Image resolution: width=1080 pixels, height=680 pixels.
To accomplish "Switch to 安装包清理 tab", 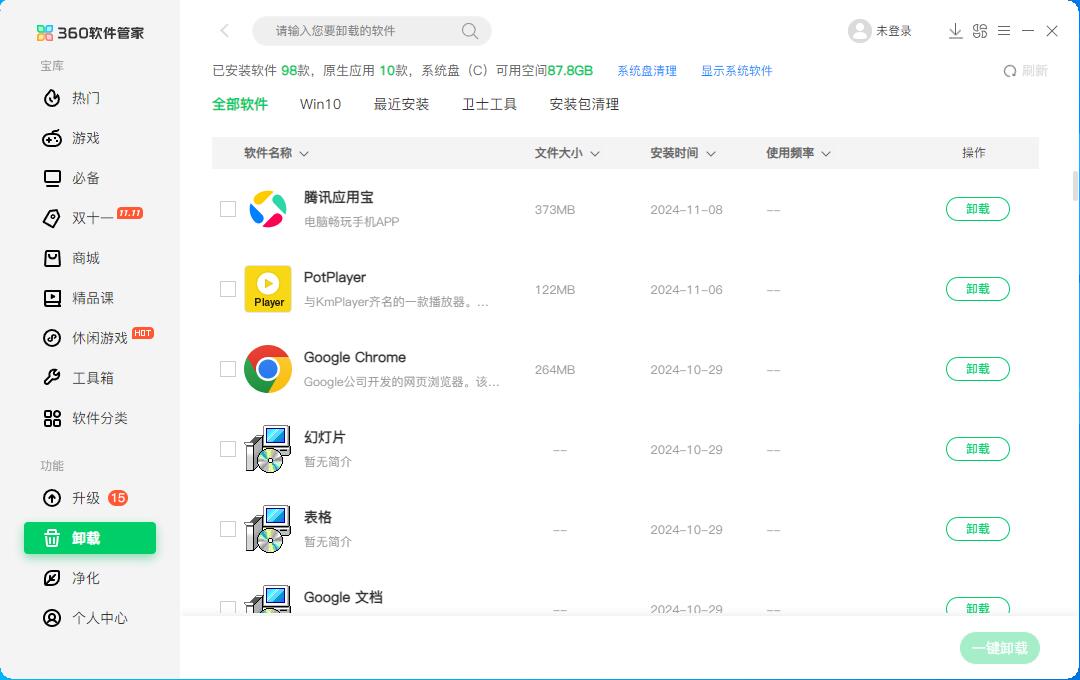I will point(584,104).
